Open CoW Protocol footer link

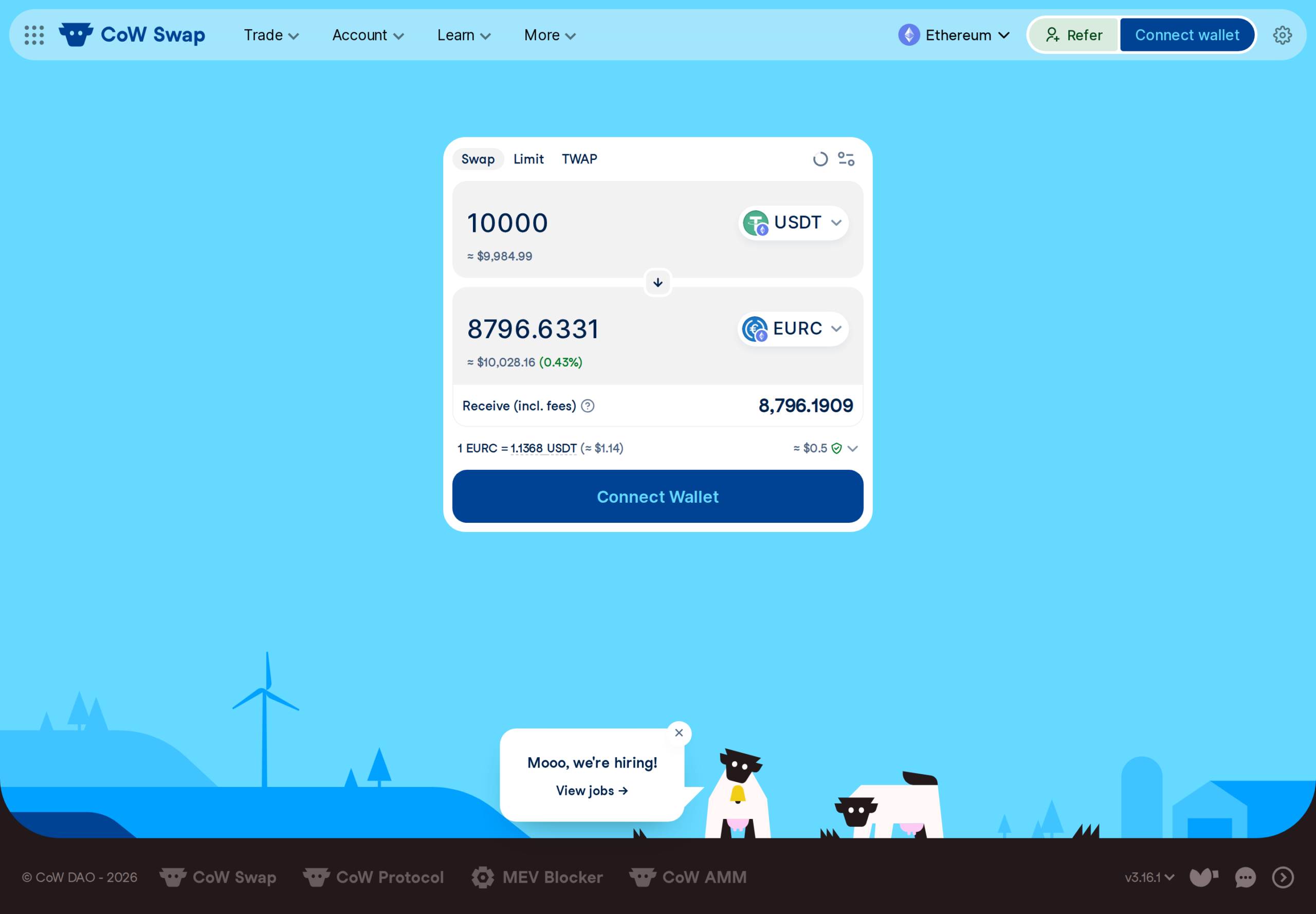373,878
